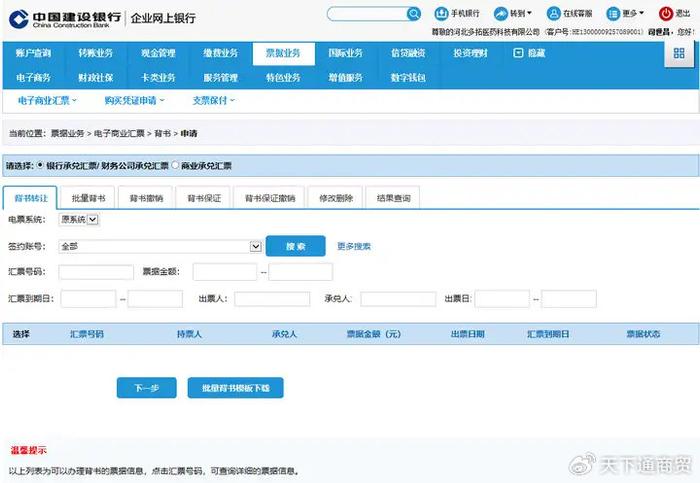This screenshot has width=700, height=483.
Task: Open 转账业务 menu
Action: coord(96,53)
